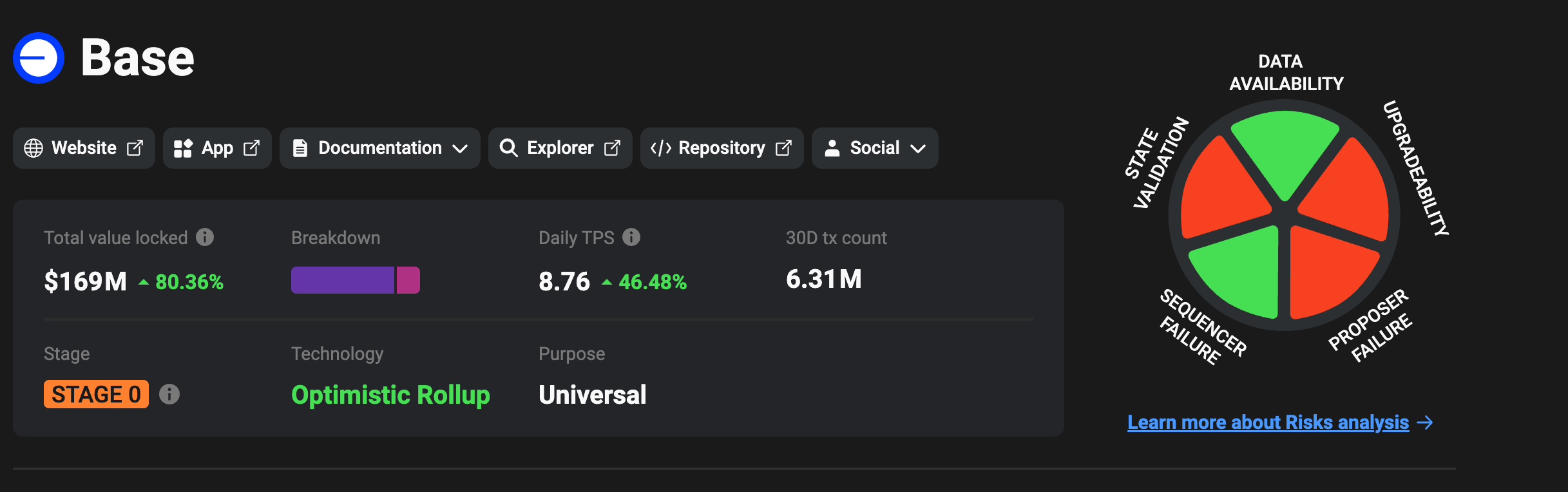
Task: Expand the Social dropdown menu
Action: pyautogui.click(x=874, y=148)
